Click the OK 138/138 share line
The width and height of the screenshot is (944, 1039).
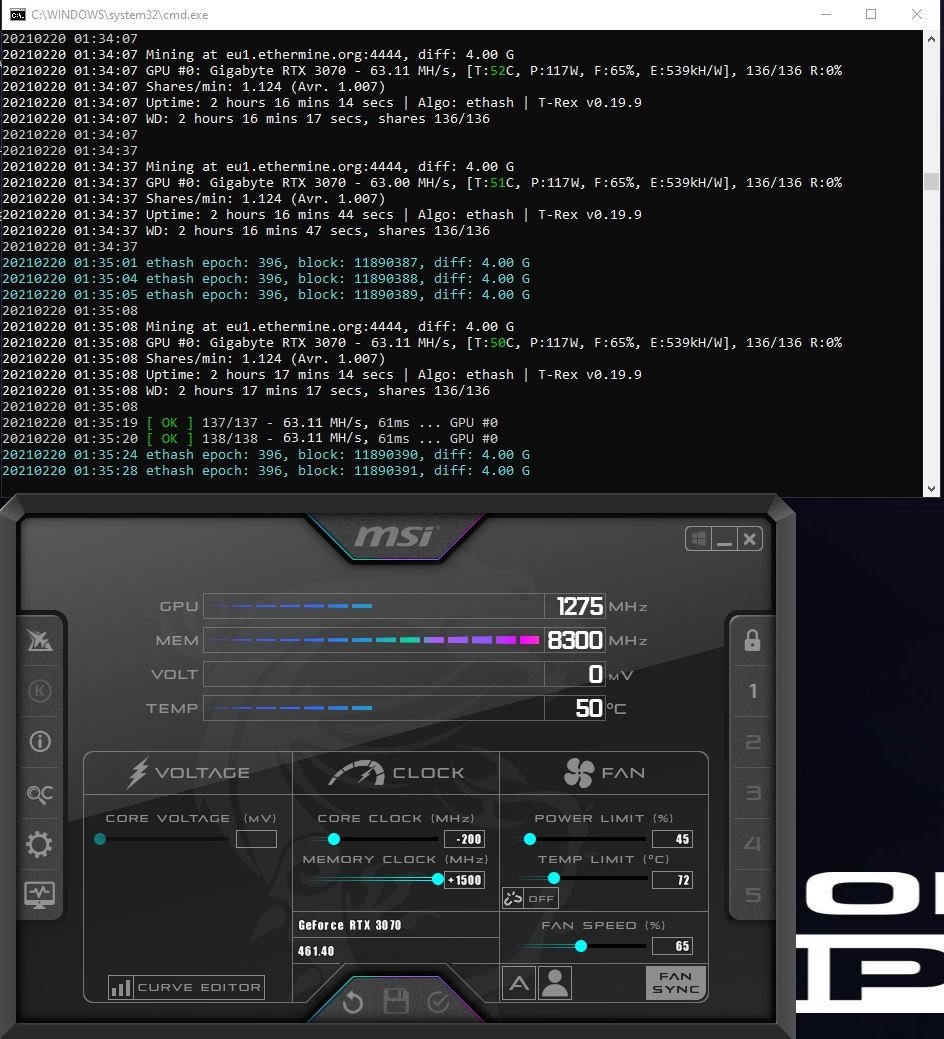click(x=250, y=439)
